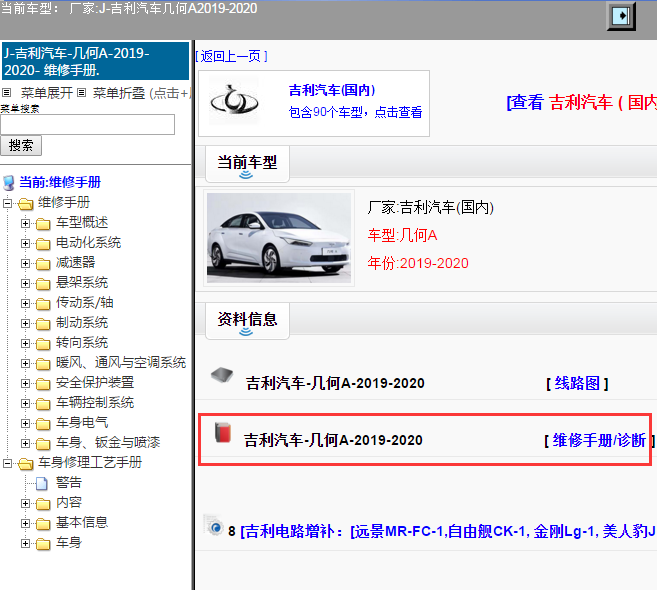Screen dimensions: 657x590
Task: Click the 减速器 folder icon
Action: (x=43, y=264)
